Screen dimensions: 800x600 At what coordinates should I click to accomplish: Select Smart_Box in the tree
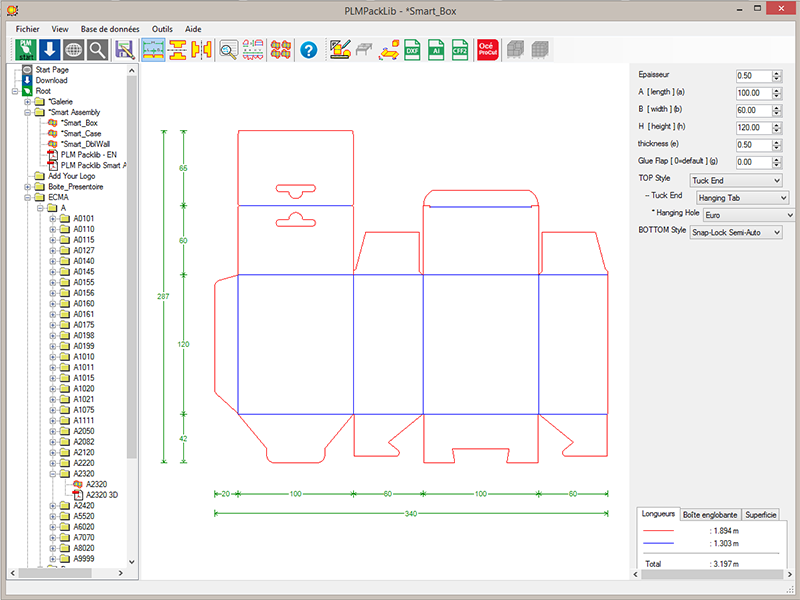point(79,123)
